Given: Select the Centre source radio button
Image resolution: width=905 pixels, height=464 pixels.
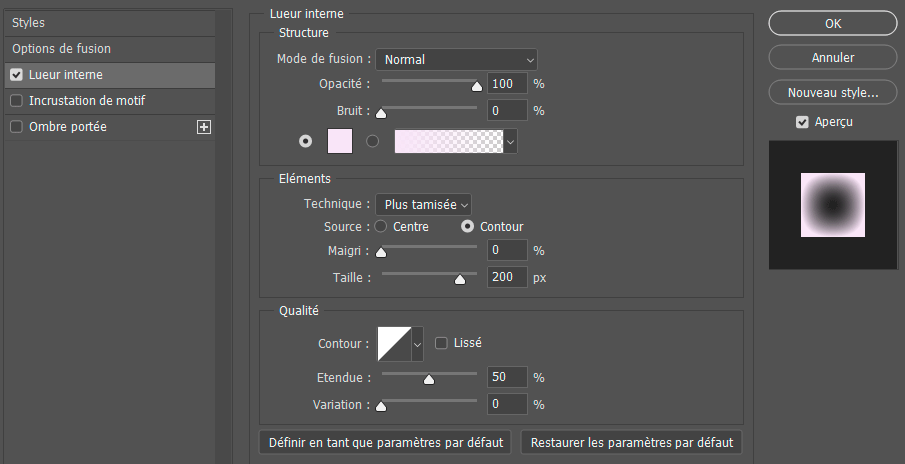Looking at the screenshot, I should [380, 227].
